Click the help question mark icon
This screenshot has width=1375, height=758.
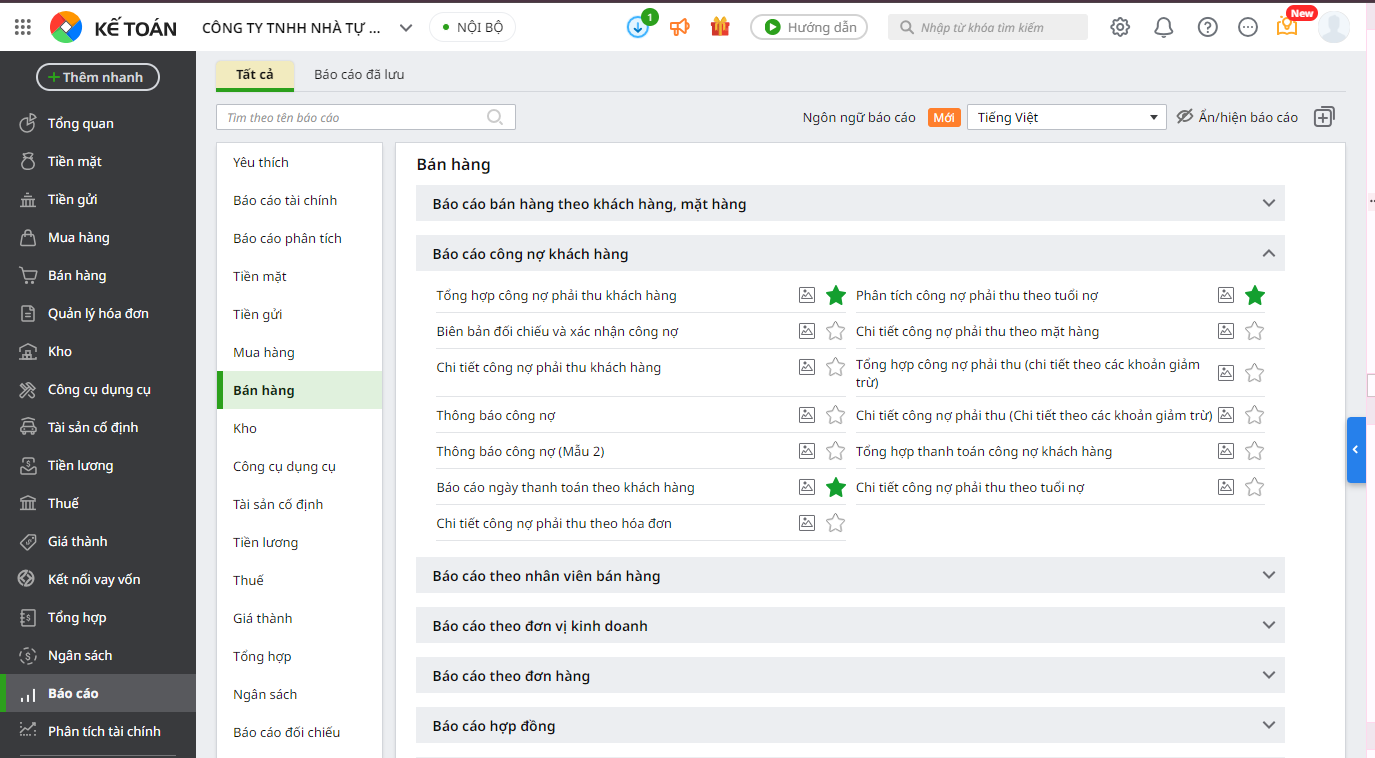click(1208, 27)
